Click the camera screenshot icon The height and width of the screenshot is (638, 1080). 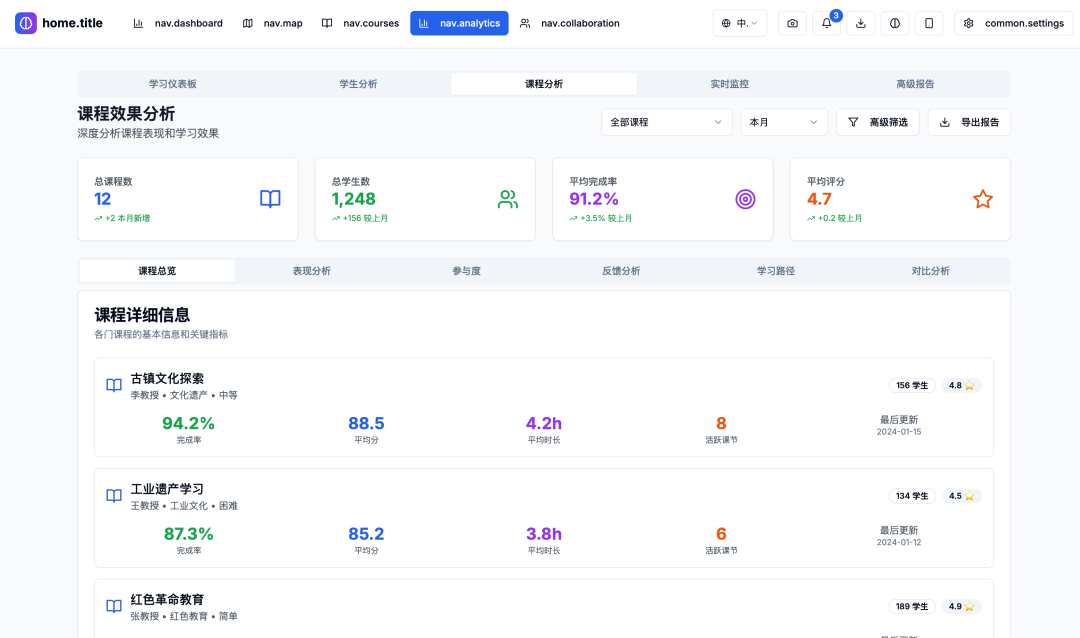tap(793, 23)
